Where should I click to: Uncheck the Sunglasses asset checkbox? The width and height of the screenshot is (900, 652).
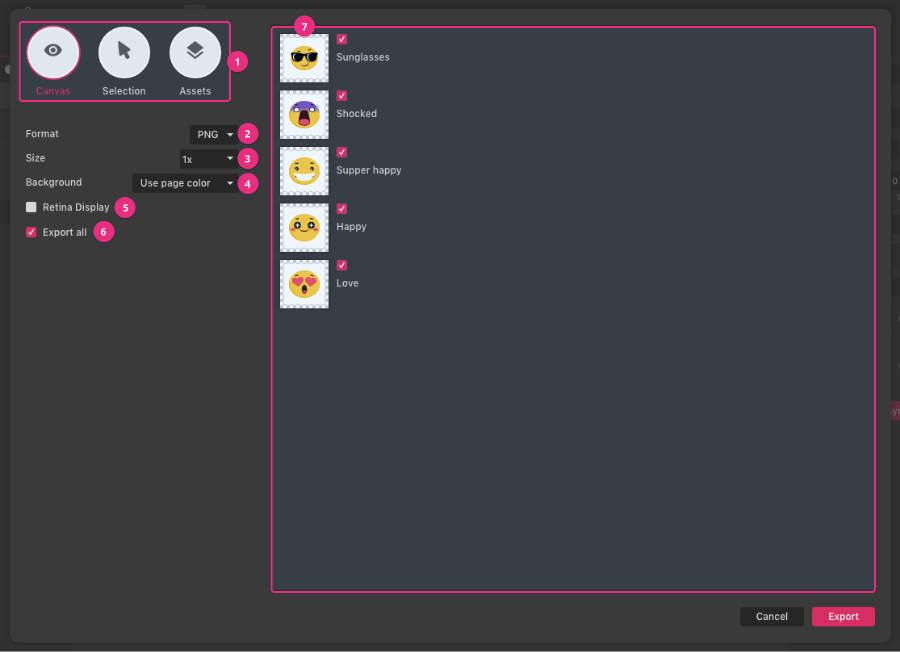pyautogui.click(x=342, y=39)
